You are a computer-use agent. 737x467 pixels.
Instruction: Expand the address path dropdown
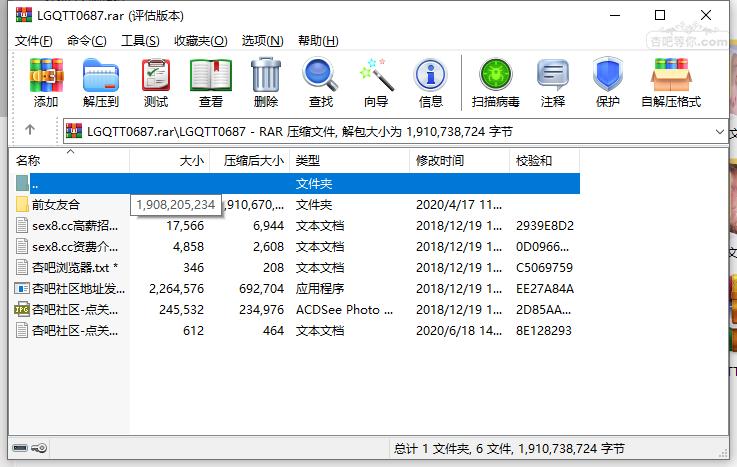[x=719, y=132]
